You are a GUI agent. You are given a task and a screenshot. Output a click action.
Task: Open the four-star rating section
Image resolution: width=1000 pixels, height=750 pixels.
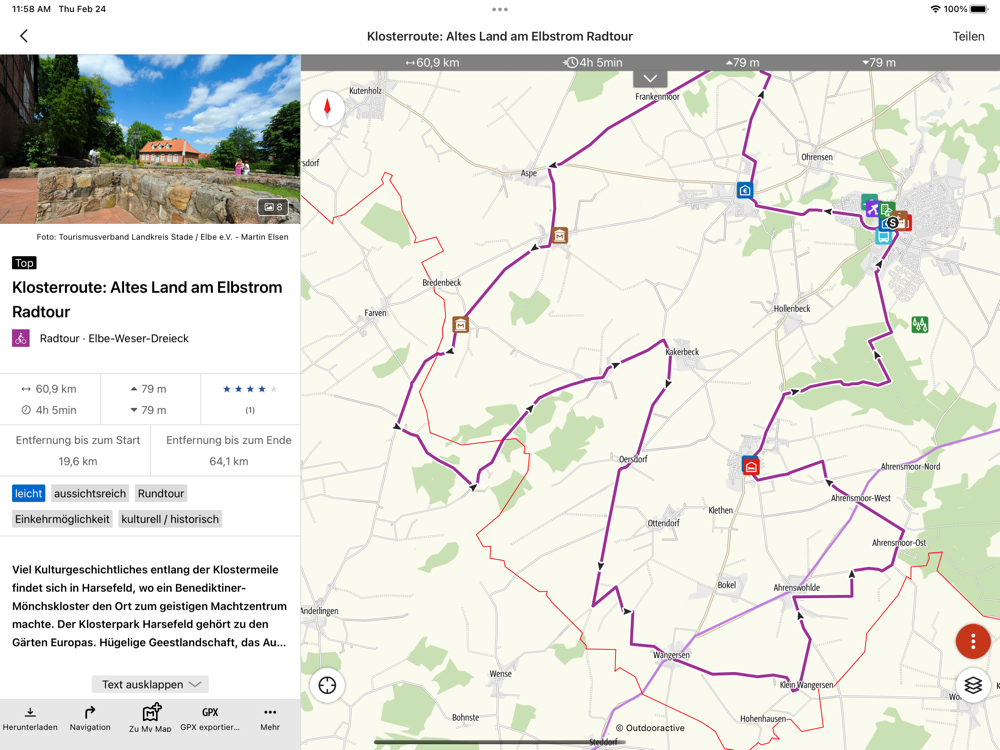point(250,399)
